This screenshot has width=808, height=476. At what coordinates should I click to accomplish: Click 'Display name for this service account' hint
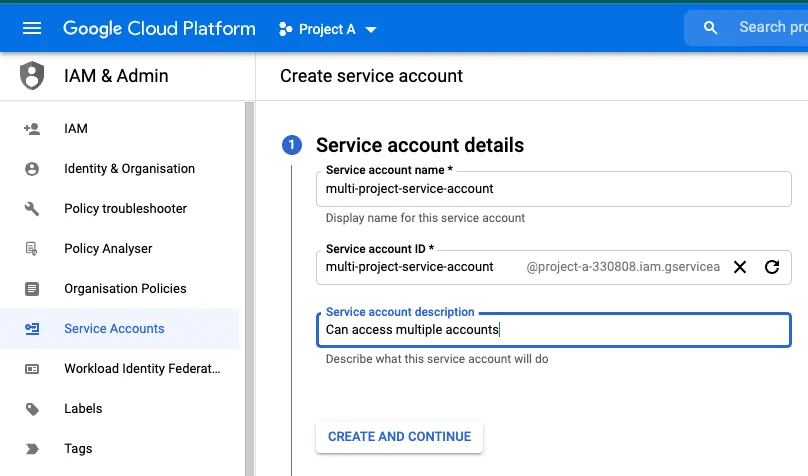point(425,218)
